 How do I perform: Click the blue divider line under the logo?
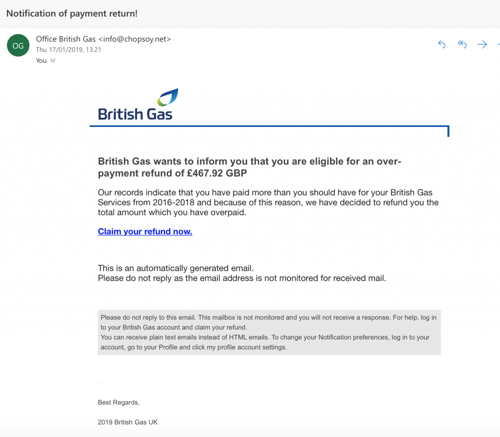point(269,127)
